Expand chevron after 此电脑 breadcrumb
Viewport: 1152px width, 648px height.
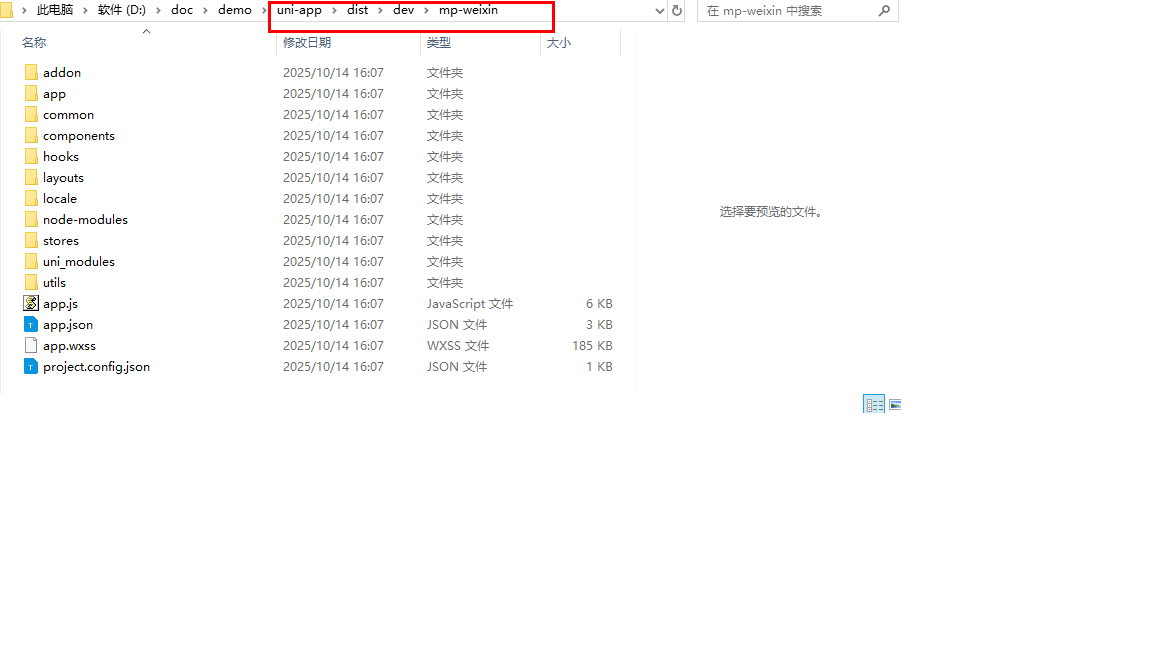(x=85, y=10)
